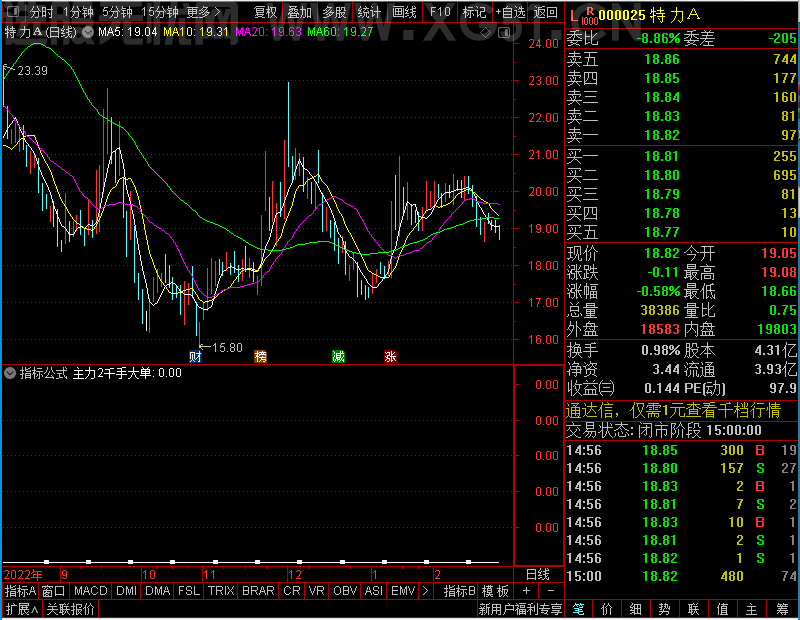This screenshot has height=620, width=800.
Task: Select the 值 value tab
Action: [722, 609]
